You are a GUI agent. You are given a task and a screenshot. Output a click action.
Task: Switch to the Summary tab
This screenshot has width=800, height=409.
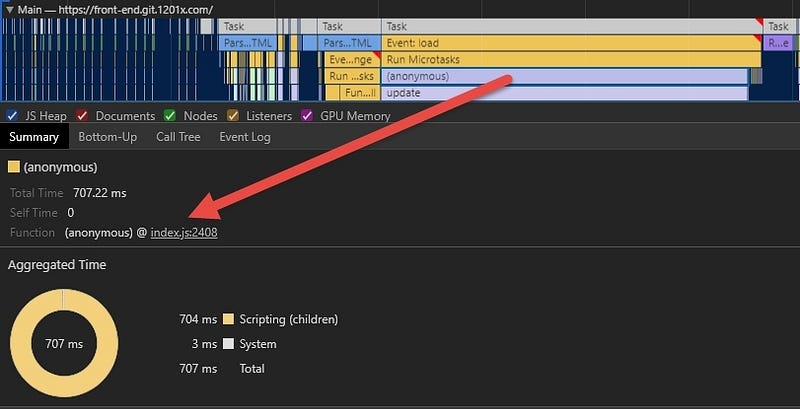pyautogui.click(x=34, y=137)
